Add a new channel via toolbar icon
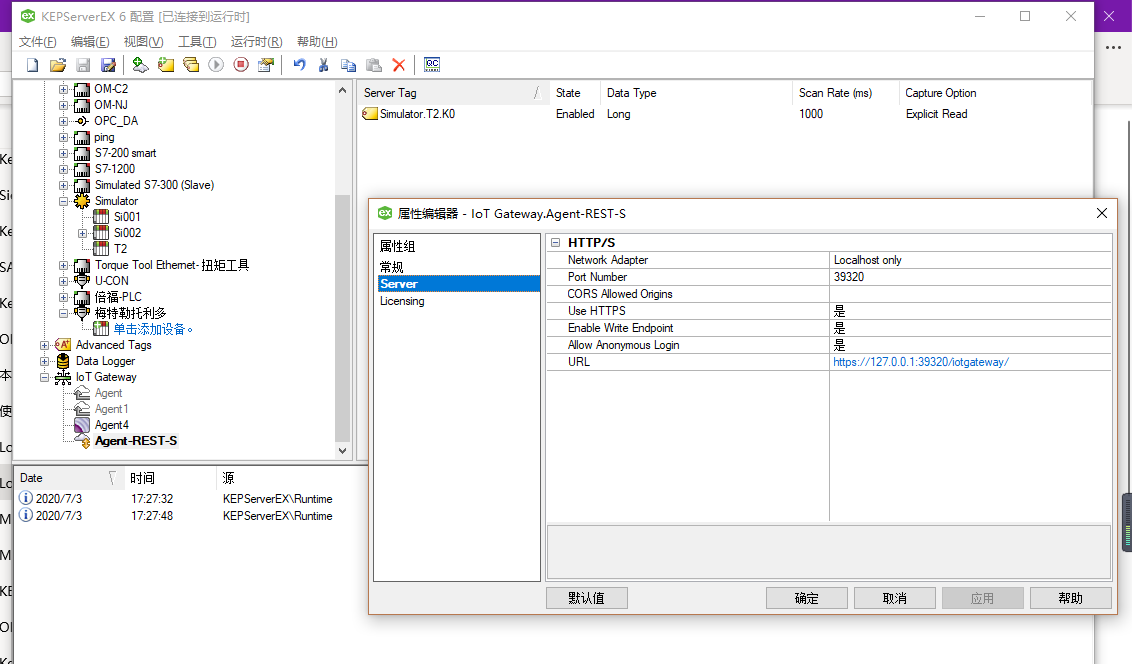Image resolution: width=1132 pixels, height=664 pixels. 140,65
